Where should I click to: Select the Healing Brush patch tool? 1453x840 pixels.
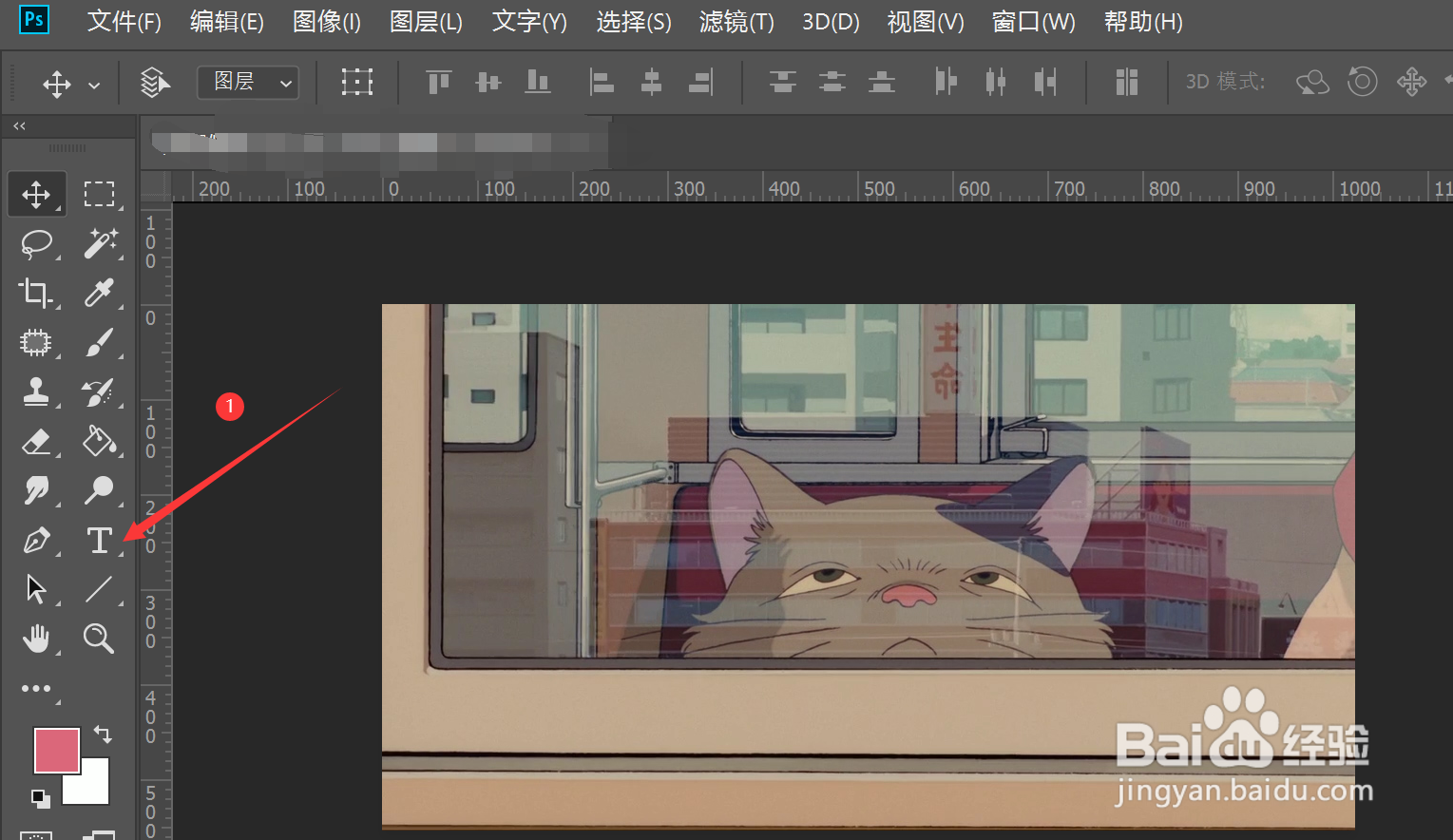click(x=36, y=342)
